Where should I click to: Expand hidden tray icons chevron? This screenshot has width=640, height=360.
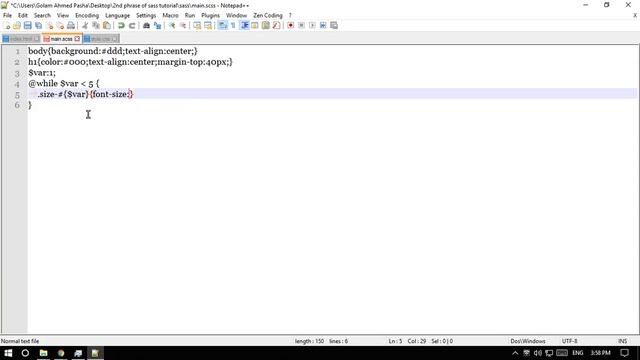(515, 353)
